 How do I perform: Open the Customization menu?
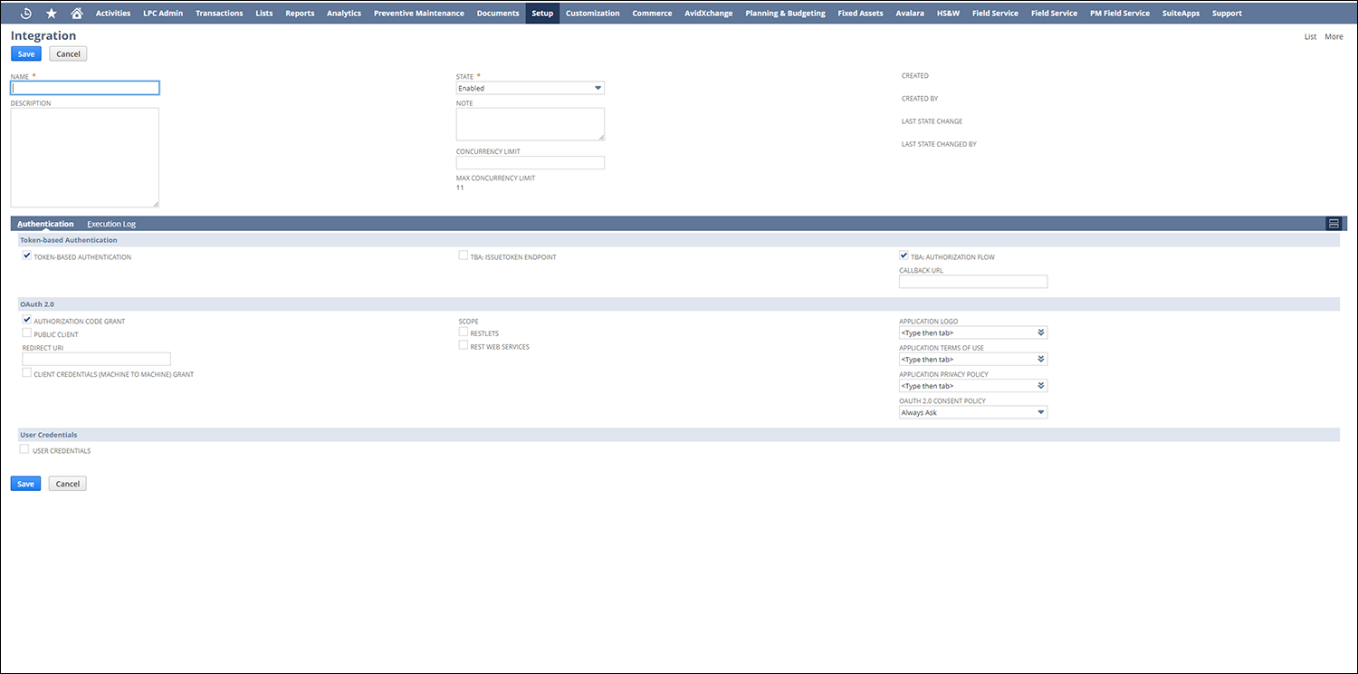[x=592, y=13]
